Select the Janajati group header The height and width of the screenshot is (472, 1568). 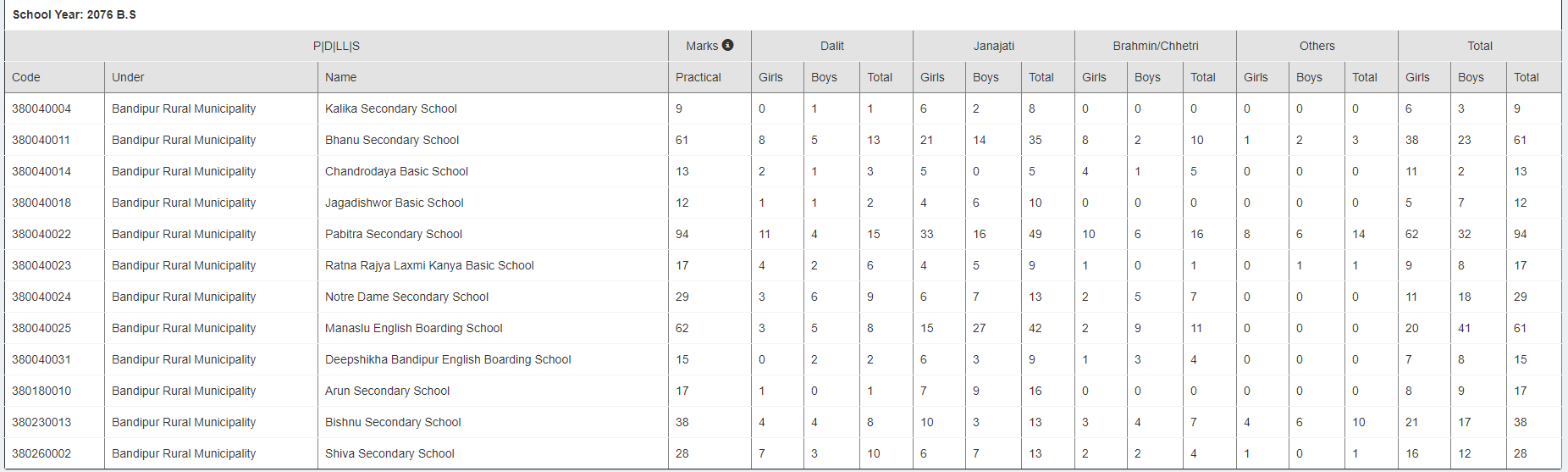(994, 46)
